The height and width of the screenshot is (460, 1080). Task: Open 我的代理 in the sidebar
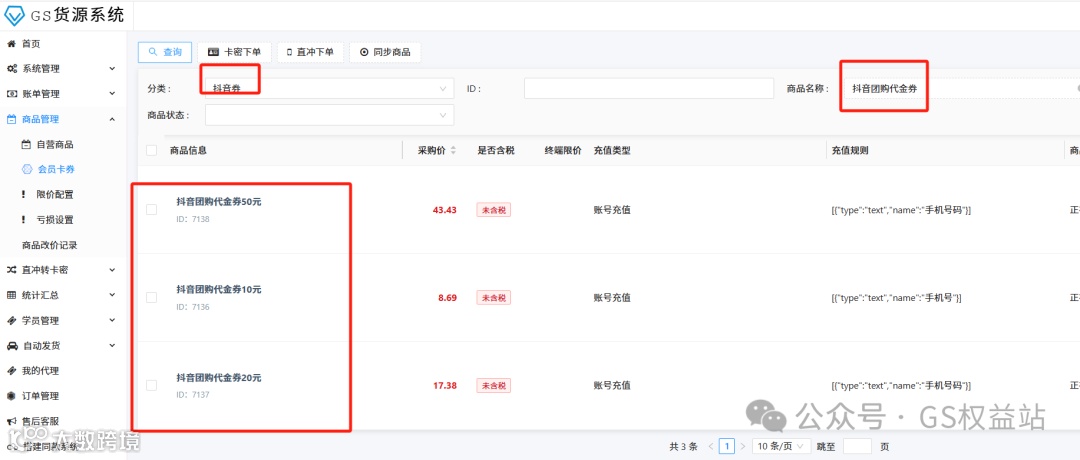(x=41, y=371)
